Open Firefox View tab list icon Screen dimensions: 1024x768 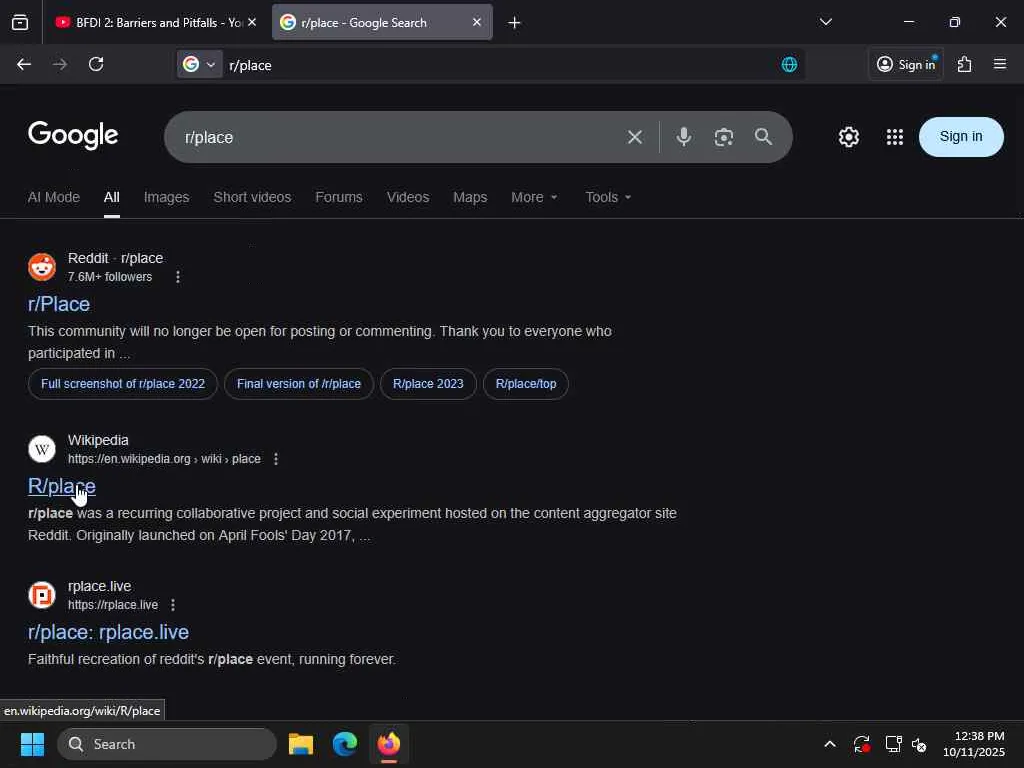[x=20, y=22]
